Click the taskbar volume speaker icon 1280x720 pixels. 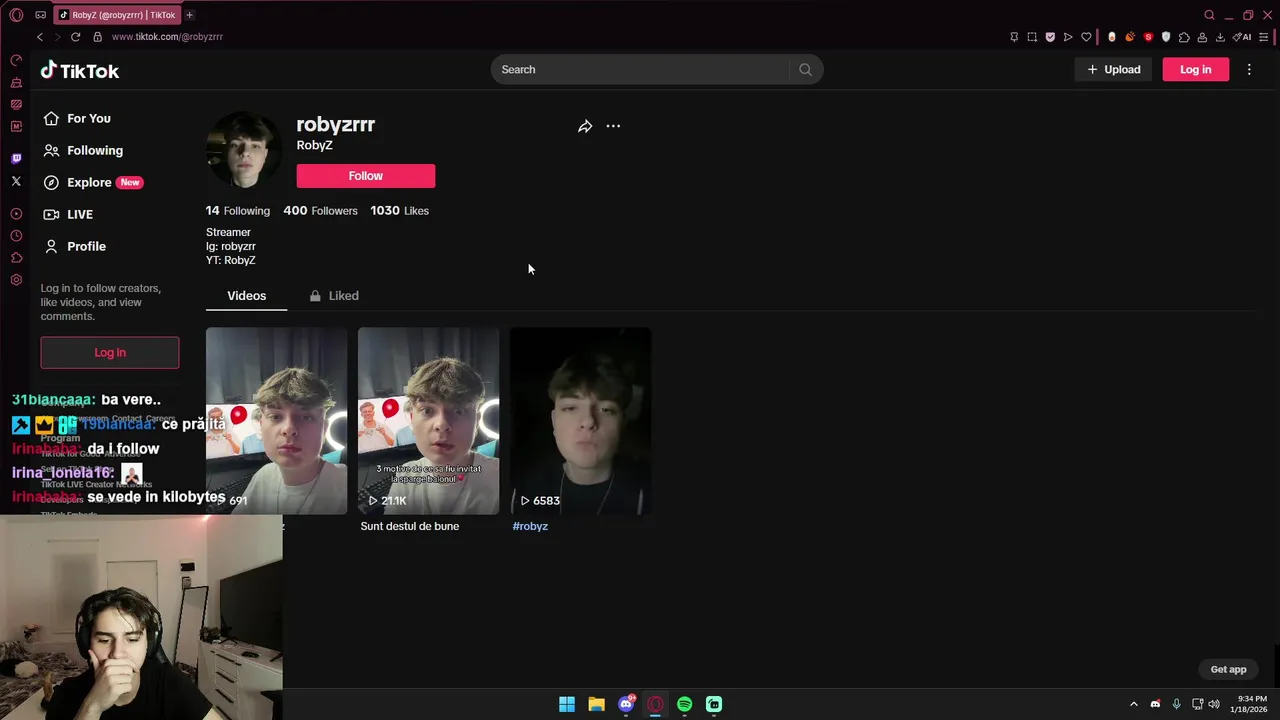coord(1214,704)
